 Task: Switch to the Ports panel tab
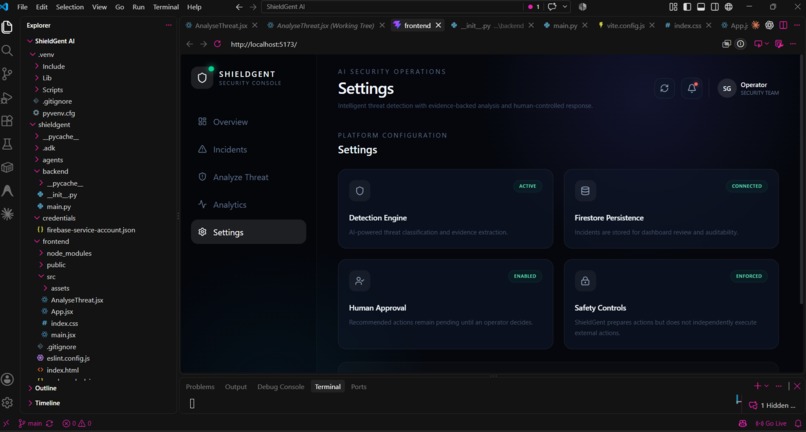359,387
